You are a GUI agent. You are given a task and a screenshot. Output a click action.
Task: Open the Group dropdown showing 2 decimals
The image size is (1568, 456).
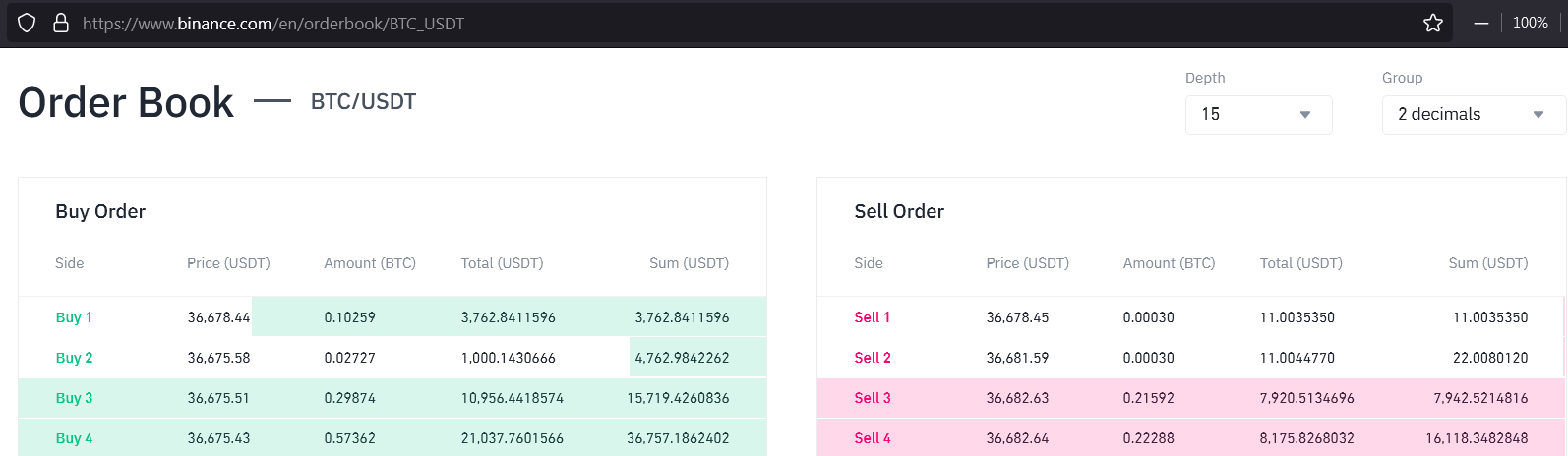click(x=1474, y=114)
